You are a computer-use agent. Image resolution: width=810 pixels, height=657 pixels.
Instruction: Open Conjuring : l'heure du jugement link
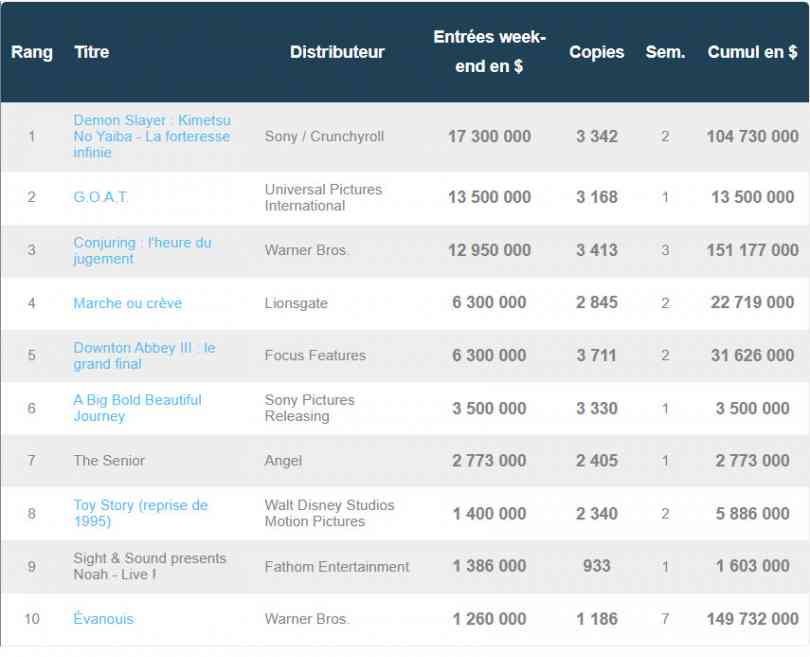(x=143, y=251)
